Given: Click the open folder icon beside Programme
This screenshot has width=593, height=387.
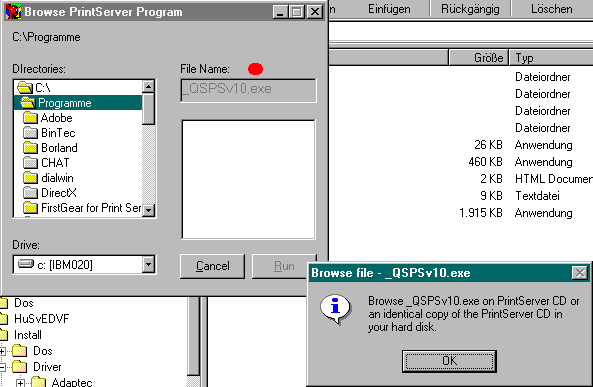Looking at the screenshot, I should point(28,103).
